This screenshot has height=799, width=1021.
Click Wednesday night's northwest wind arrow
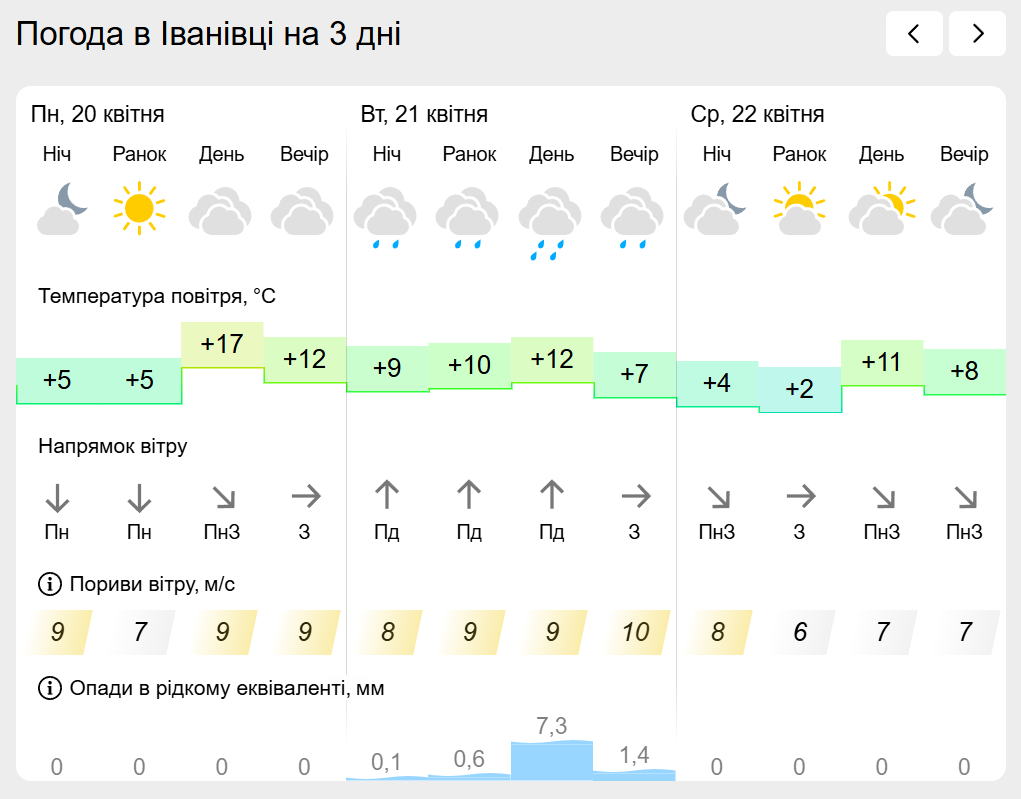click(x=717, y=495)
